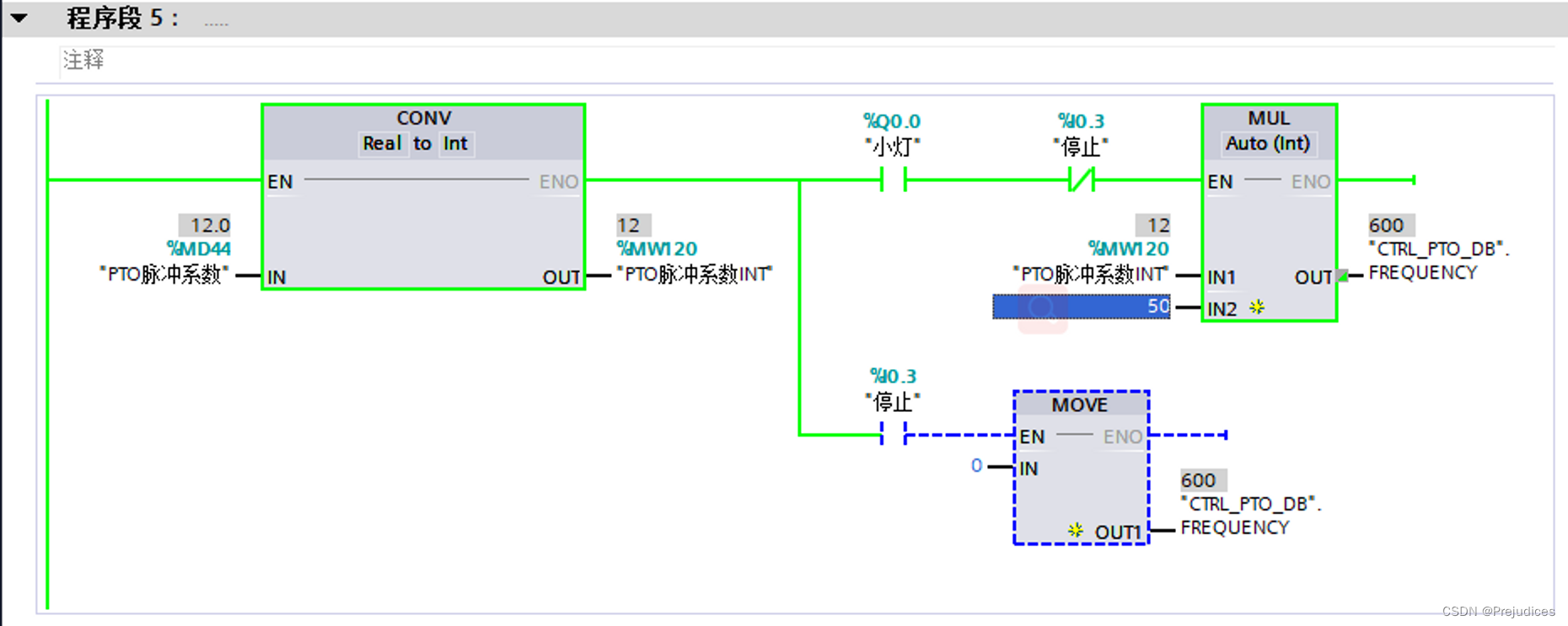Viewport: 1568px width, 626px height.
Task: Select the %I0.3 停止 normally open contact in lower branch
Action: [893, 435]
